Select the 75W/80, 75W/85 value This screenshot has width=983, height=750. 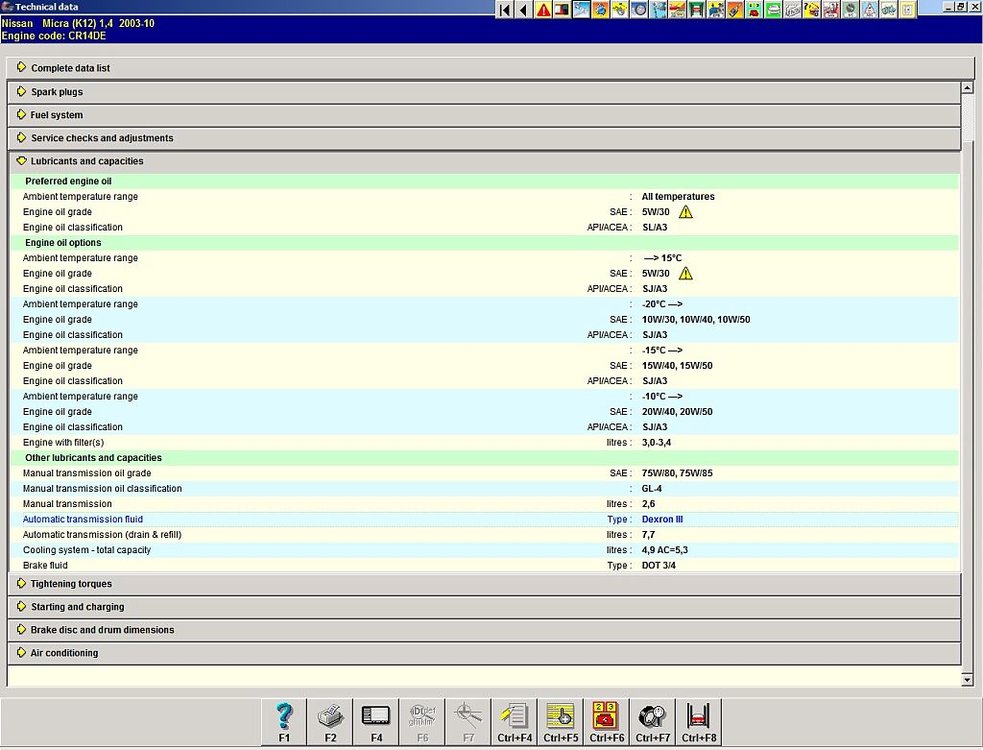pos(677,473)
